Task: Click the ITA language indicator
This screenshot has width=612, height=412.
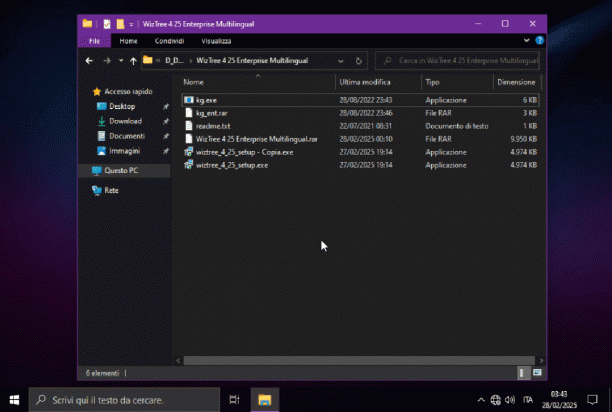Action: point(528,400)
